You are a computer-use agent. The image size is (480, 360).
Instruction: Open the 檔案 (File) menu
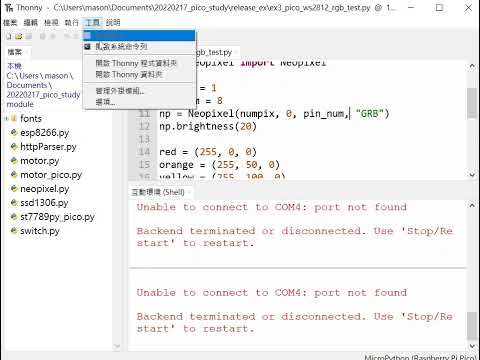10,23
